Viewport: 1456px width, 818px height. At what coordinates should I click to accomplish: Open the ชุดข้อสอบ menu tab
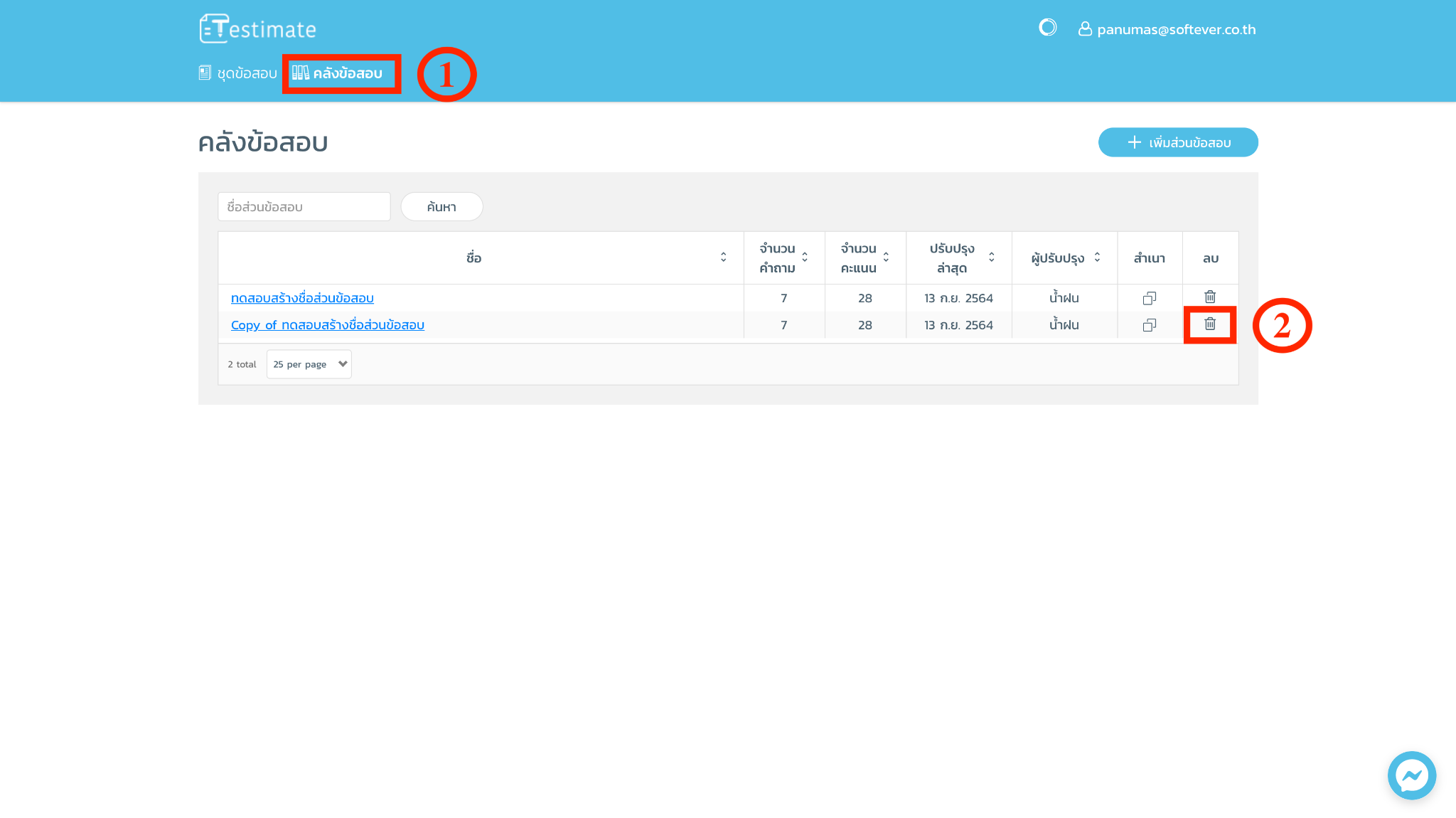(x=238, y=73)
